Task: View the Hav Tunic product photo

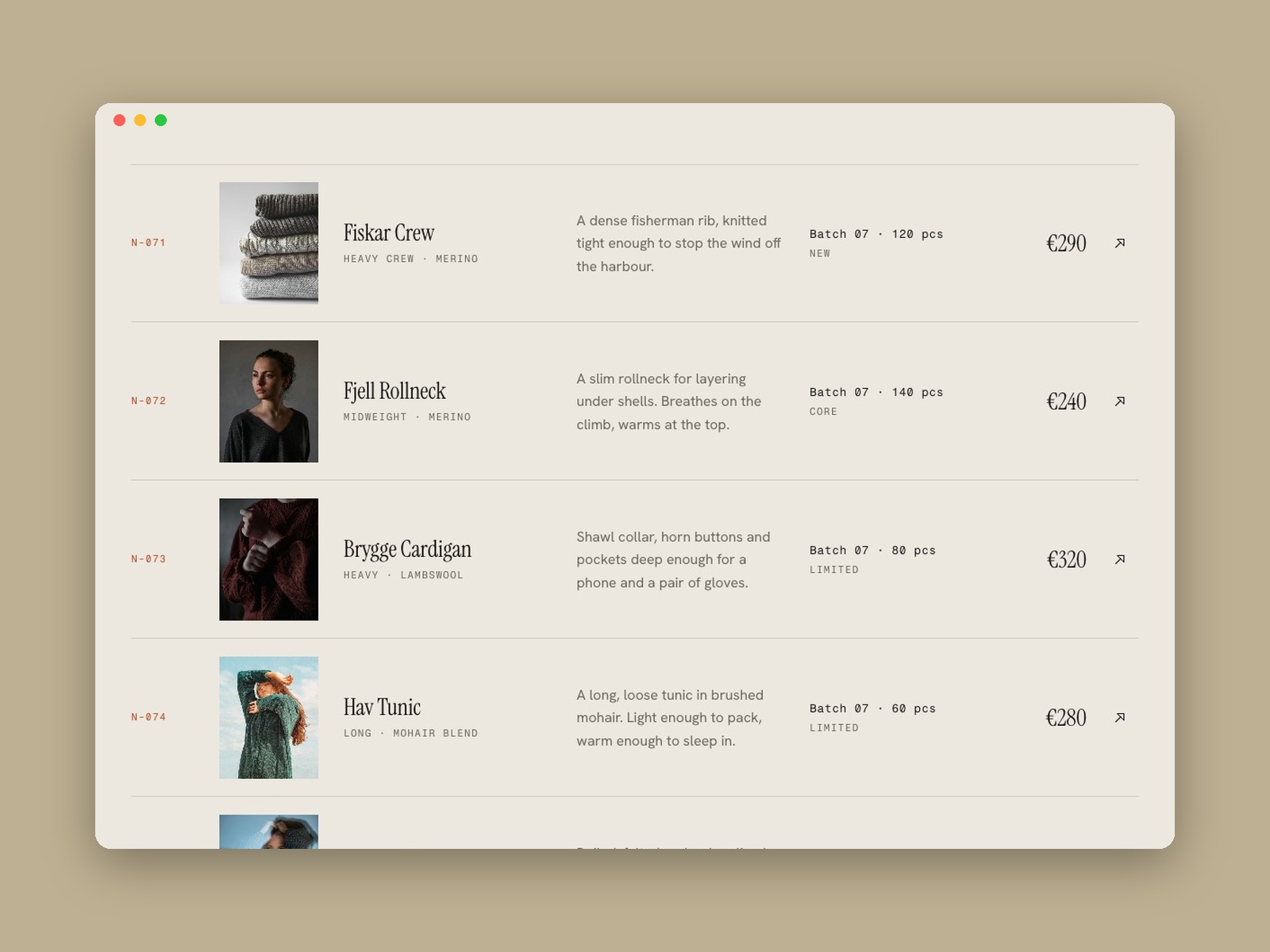Action: [269, 717]
